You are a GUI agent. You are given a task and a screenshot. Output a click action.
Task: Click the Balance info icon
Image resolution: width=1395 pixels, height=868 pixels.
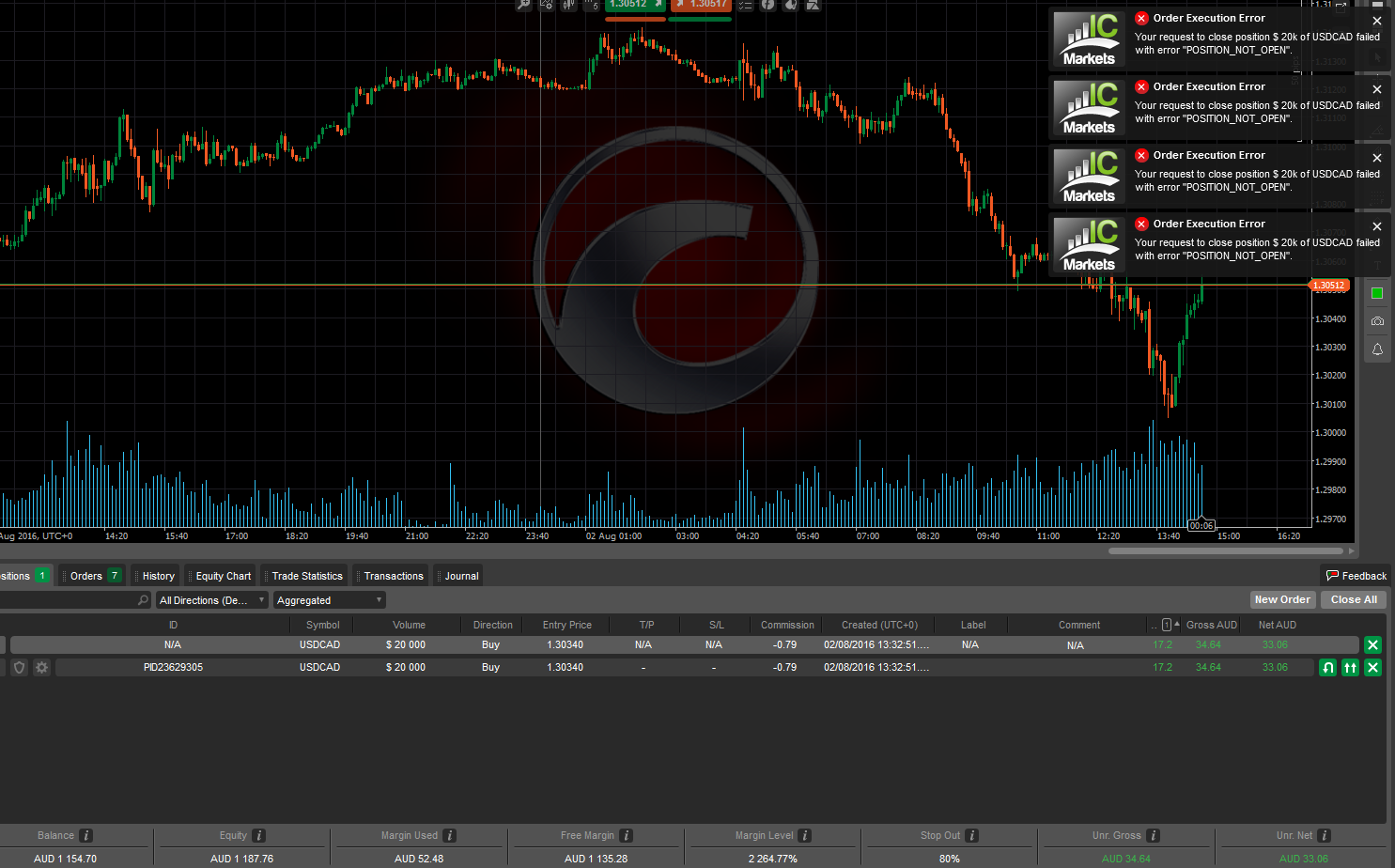86,835
